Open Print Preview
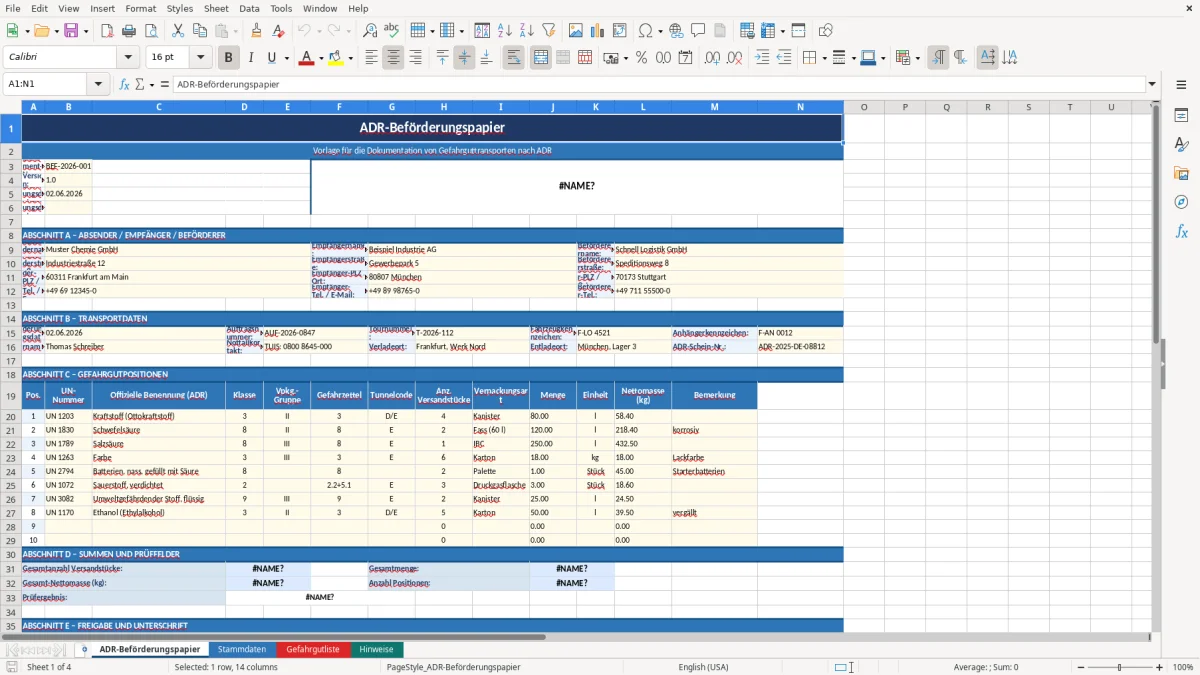 click(149, 31)
